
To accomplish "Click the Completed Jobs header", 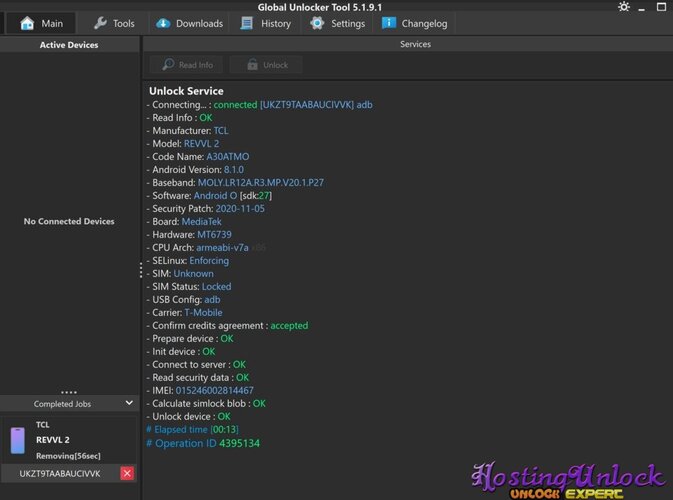I will point(69,404).
